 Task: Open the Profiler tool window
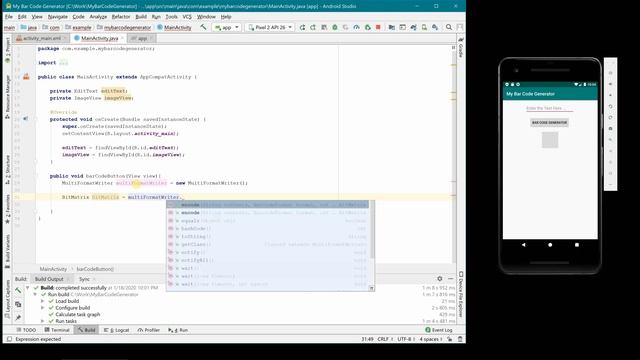[x=149, y=330]
